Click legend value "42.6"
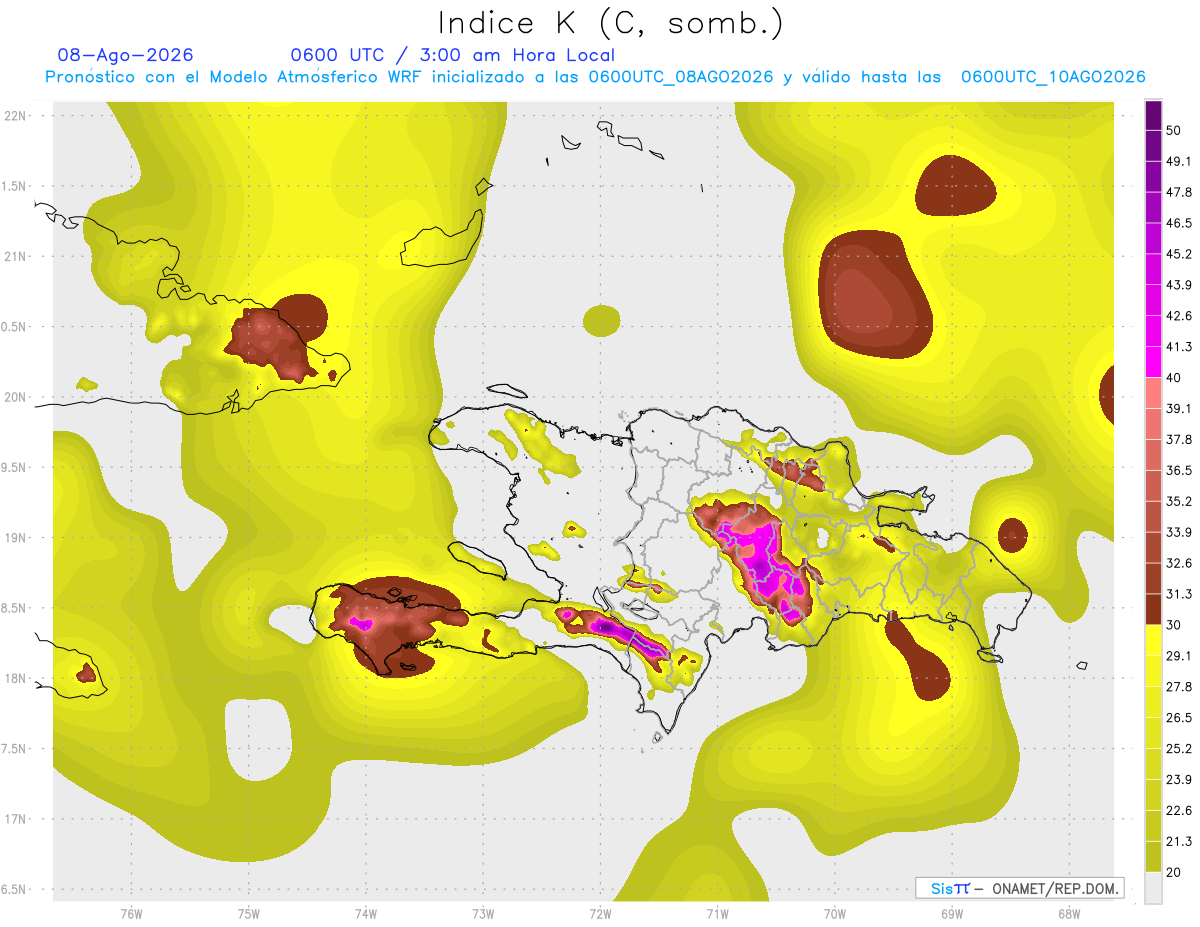The image size is (1200, 927). (x=1179, y=316)
